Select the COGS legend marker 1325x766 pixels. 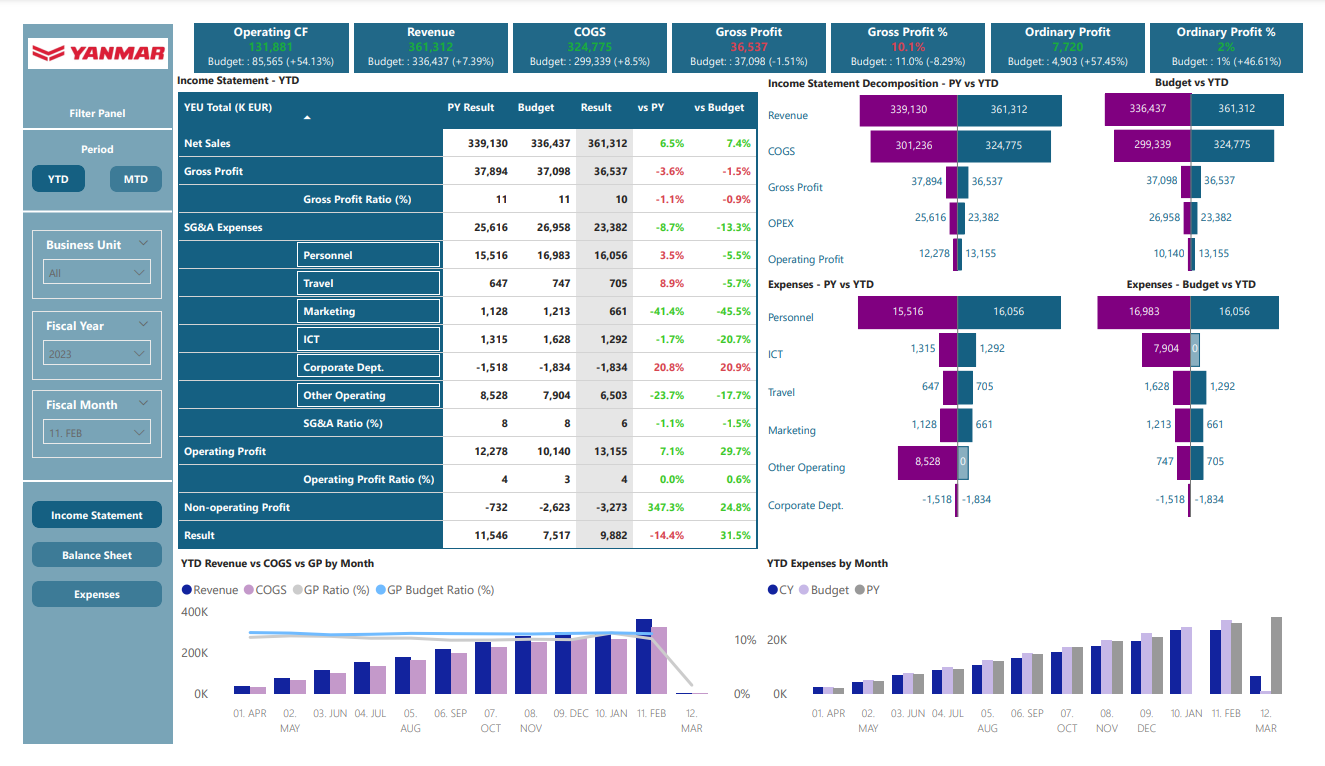[247, 589]
